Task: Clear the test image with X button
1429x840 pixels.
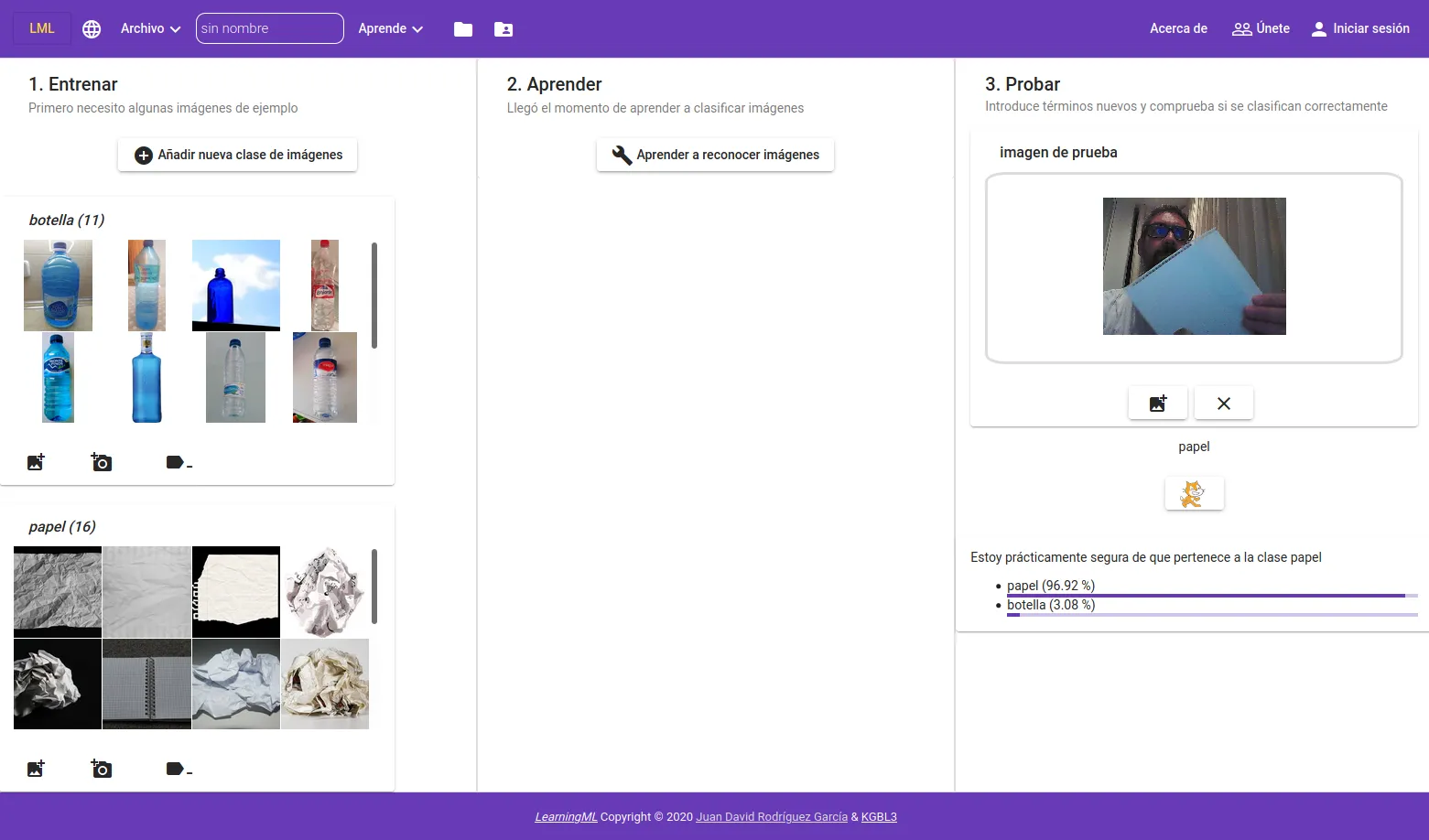Action: coord(1224,403)
